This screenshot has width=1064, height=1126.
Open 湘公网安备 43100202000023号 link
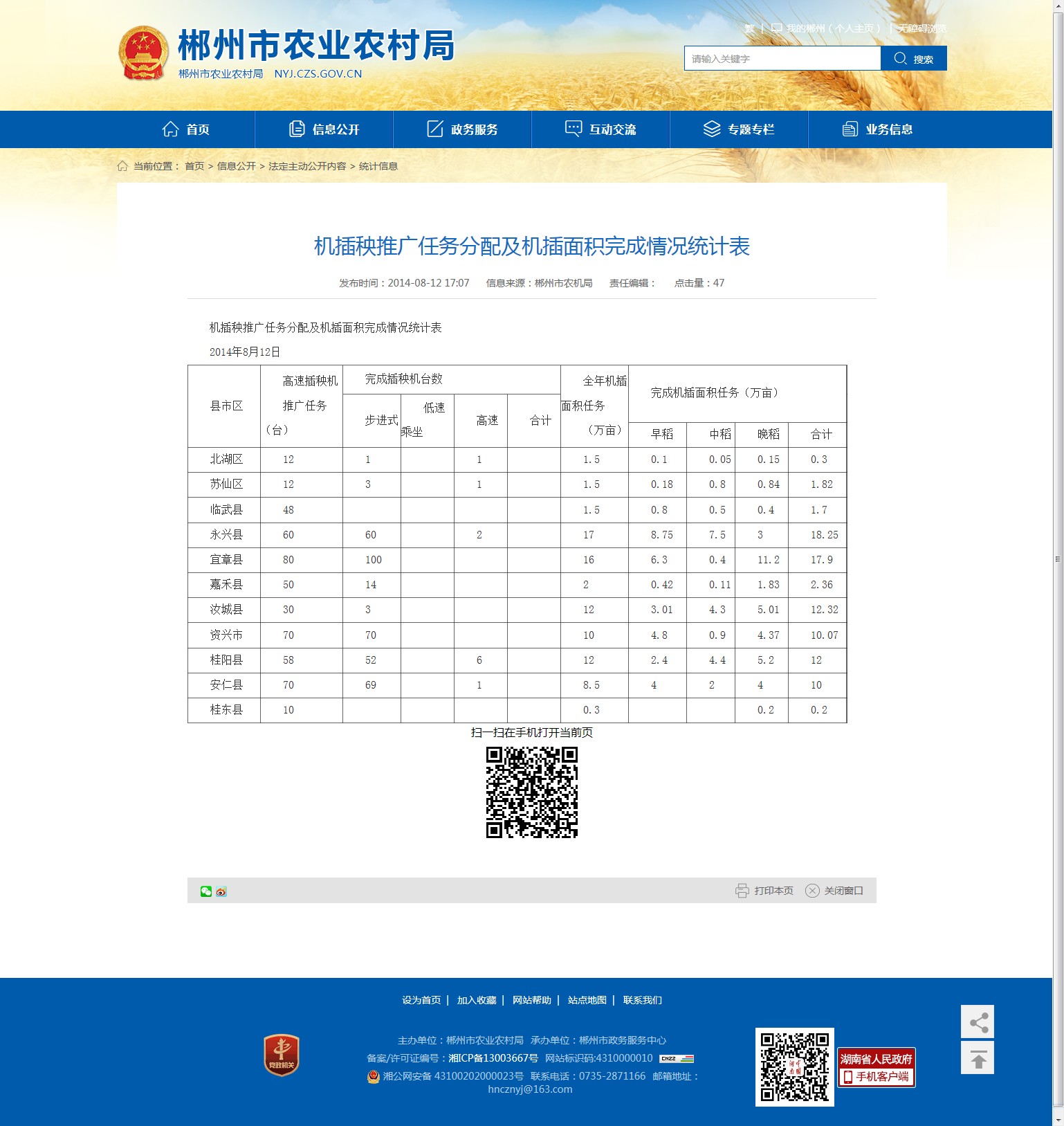point(453,1076)
